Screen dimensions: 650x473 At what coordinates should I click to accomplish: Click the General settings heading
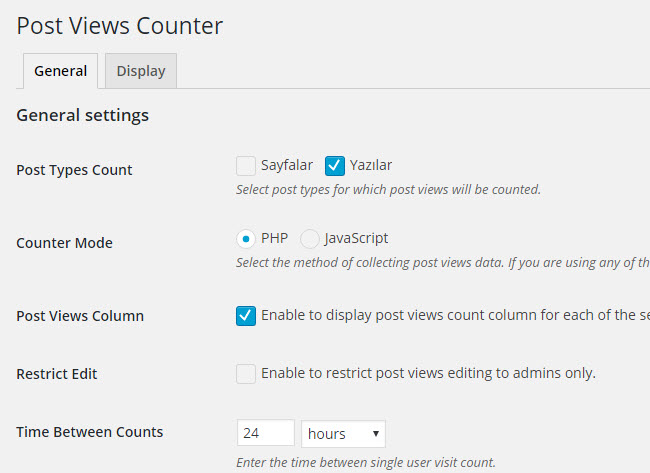pyautogui.click(x=82, y=115)
